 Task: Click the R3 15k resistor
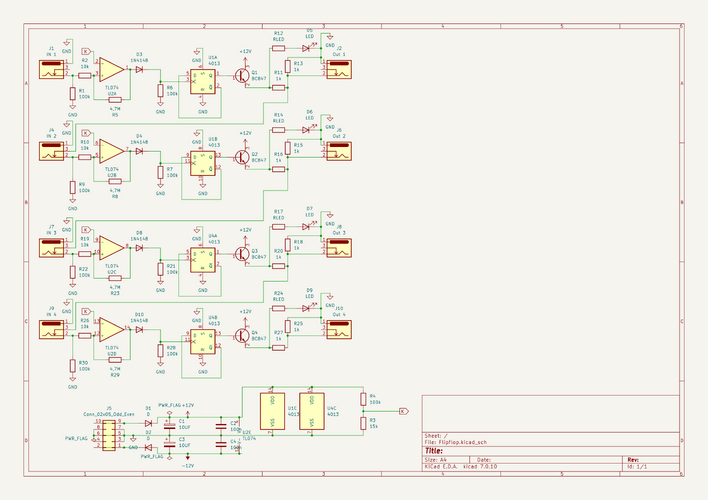363,423
